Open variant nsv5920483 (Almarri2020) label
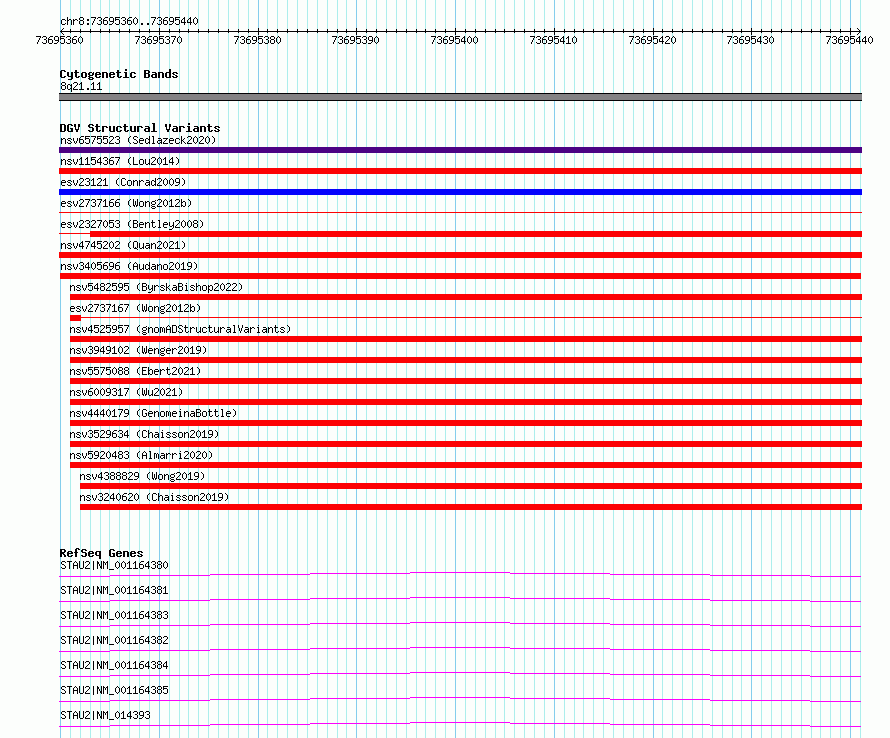Screen dimensions: 890x738 pyautogui.click(x=141, y=455)
